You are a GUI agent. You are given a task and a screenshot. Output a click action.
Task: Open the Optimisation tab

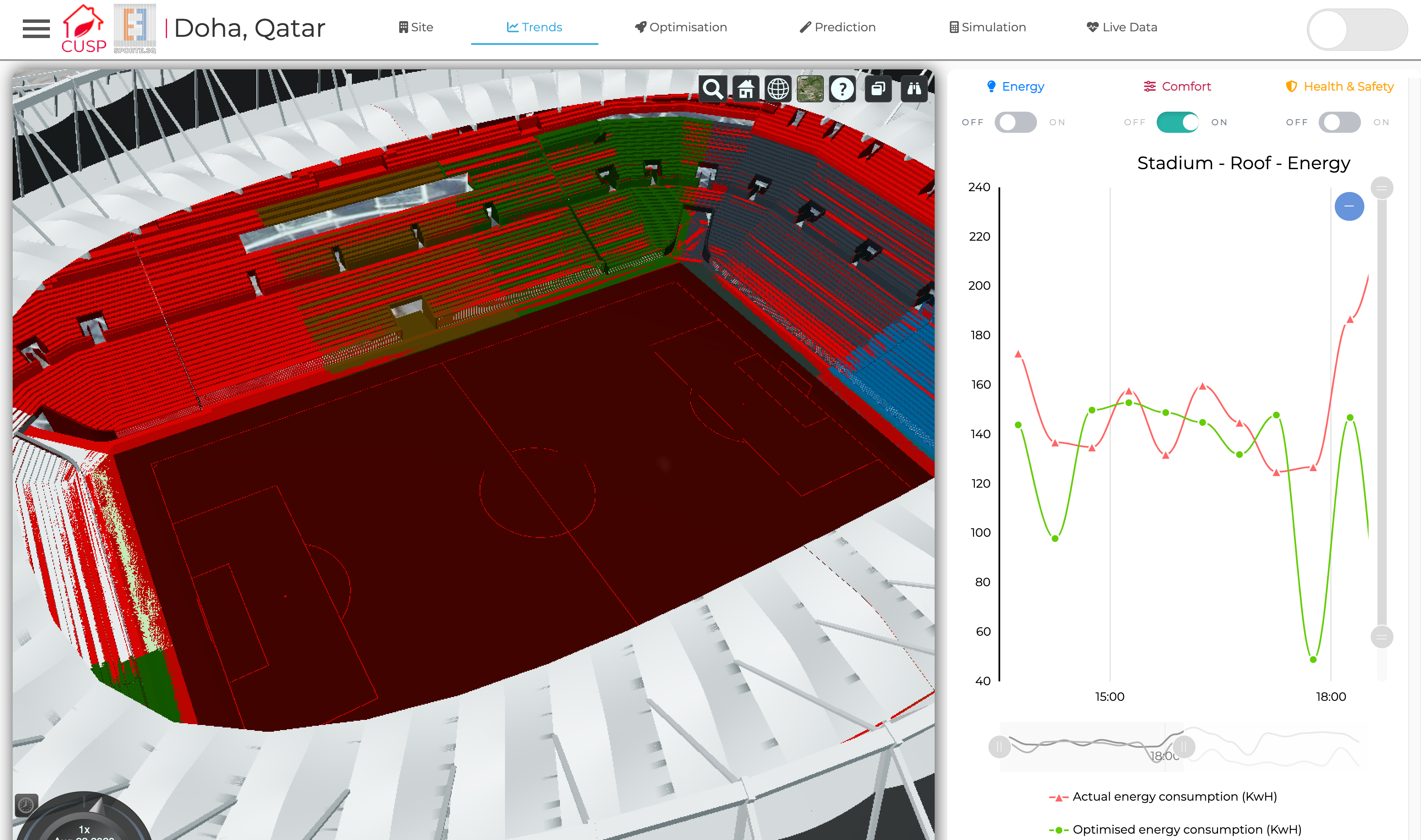(x=681, y=27)
